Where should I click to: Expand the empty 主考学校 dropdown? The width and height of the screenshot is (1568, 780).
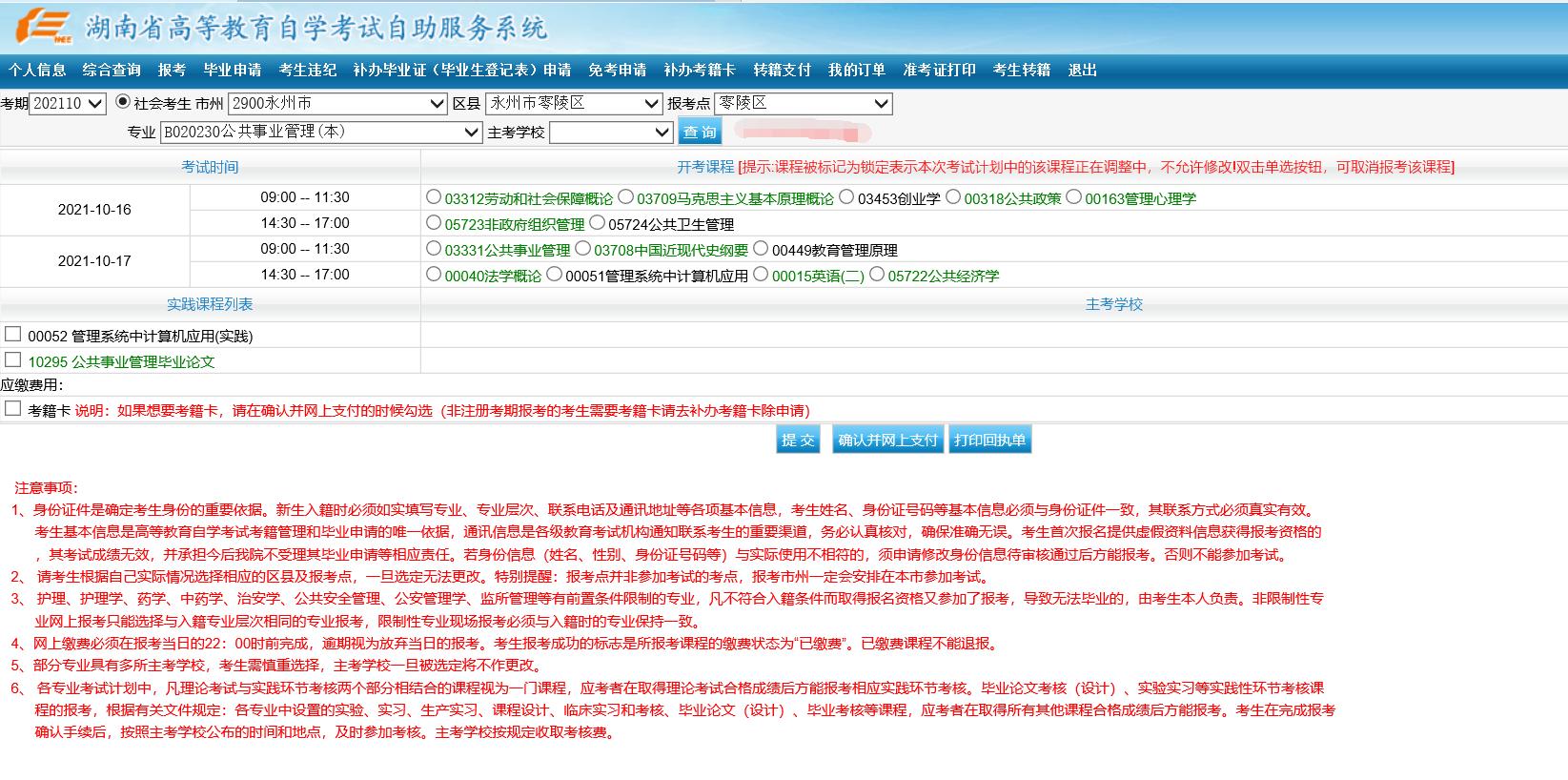612,132
